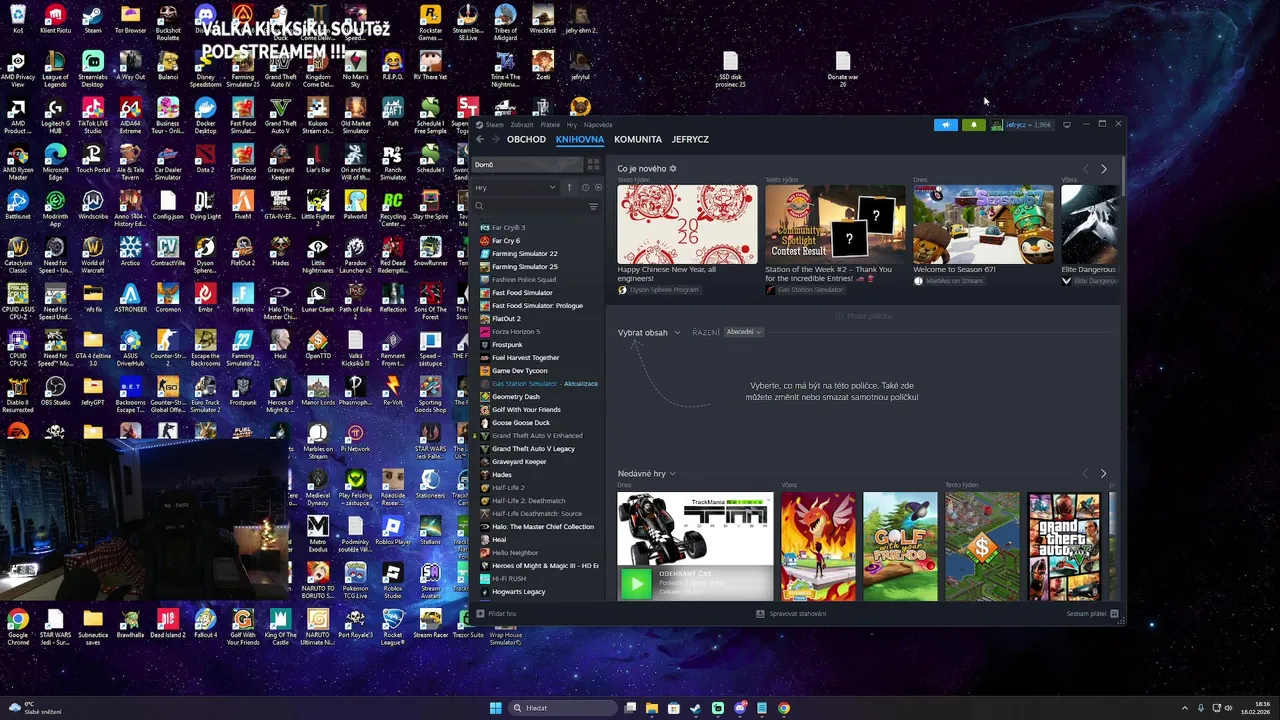Click taskbar Hledat search box
The image size is (1280, 720).
562,708
